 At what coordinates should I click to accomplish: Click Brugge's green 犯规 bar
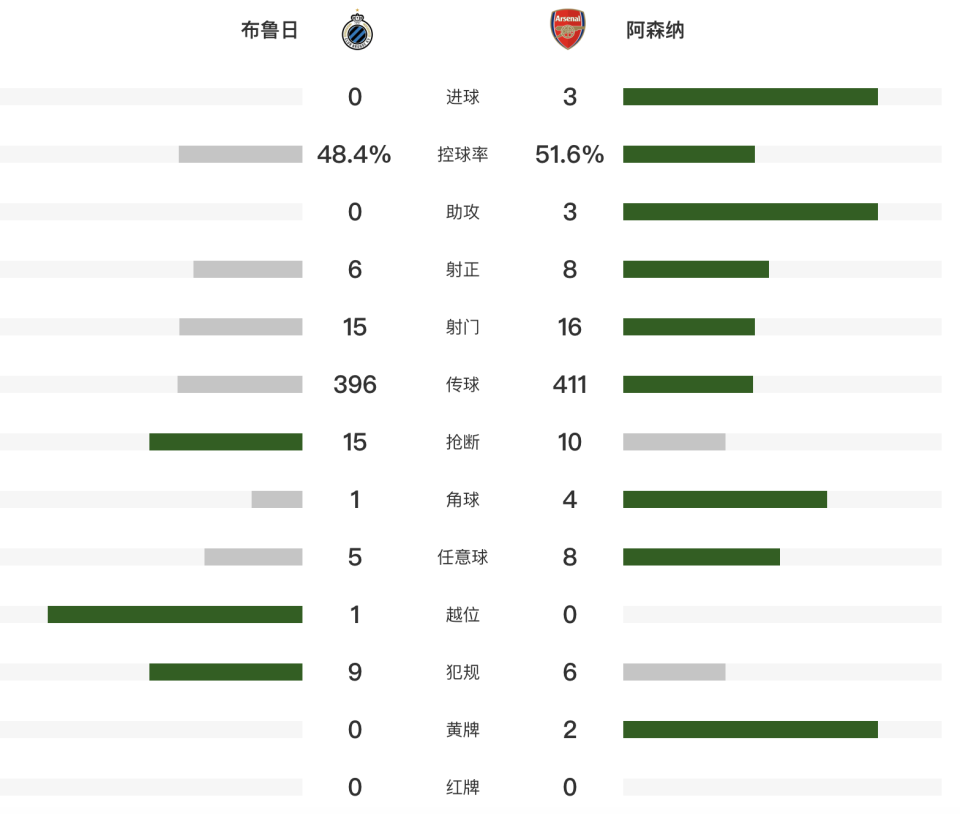pyautogui.click(x=226, y=672)
